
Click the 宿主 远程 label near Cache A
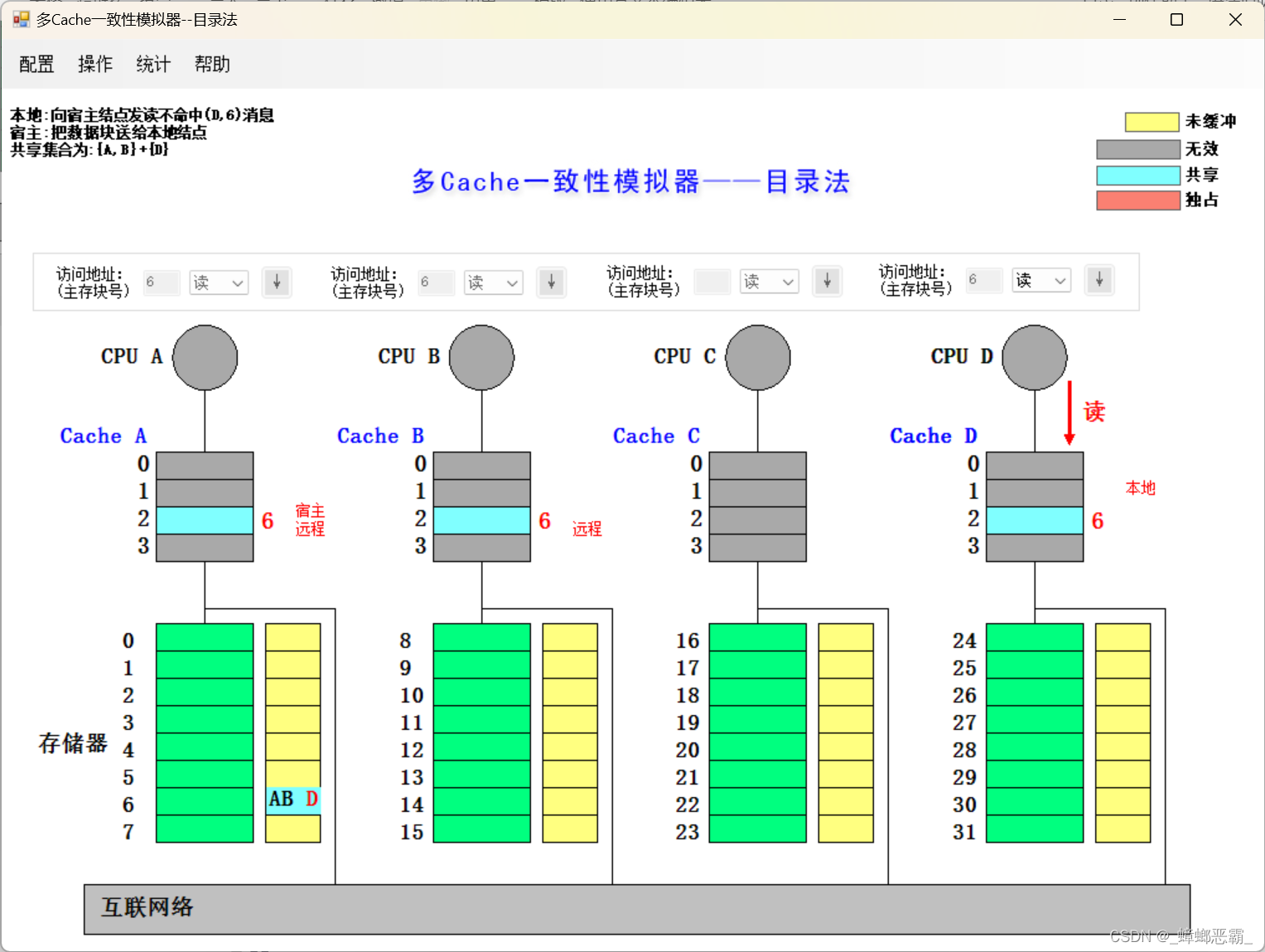[x=310, y=520]
